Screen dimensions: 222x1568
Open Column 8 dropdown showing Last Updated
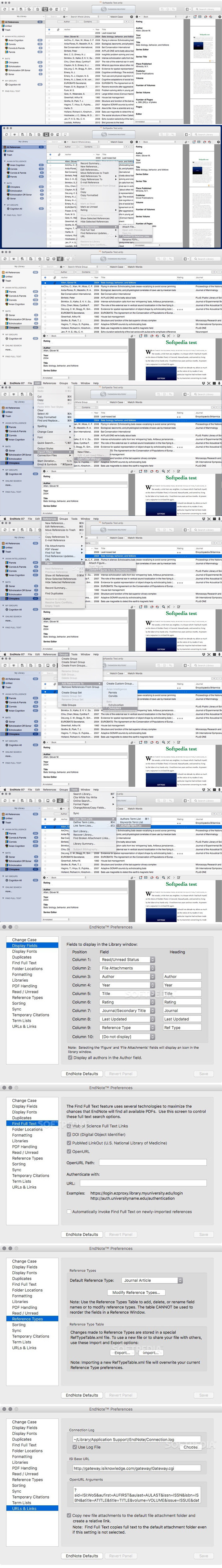(x=128, y=1019)
